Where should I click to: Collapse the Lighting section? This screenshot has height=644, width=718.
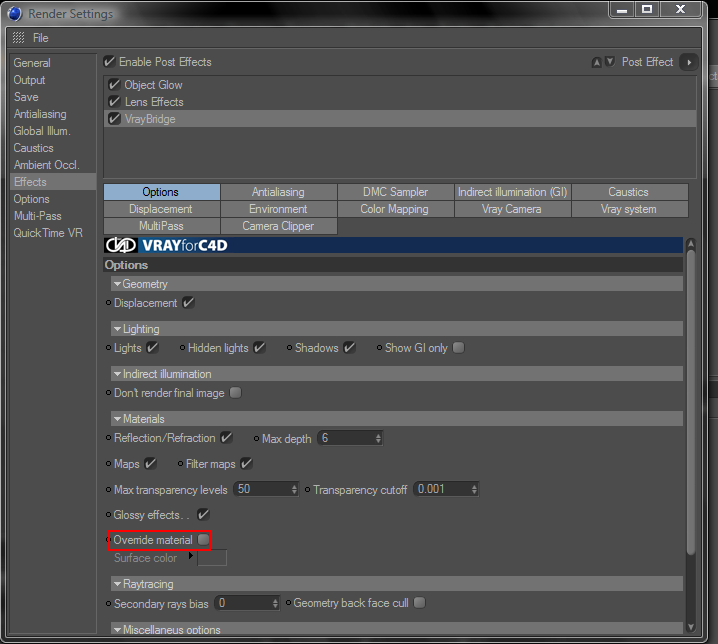(x=118, y=329)
